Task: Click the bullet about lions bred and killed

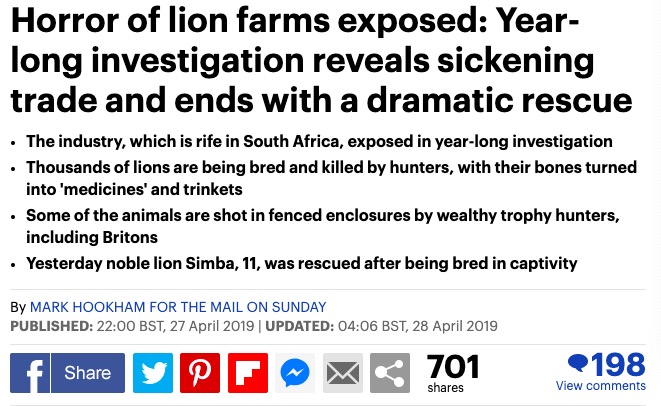Action: [331, 178]
